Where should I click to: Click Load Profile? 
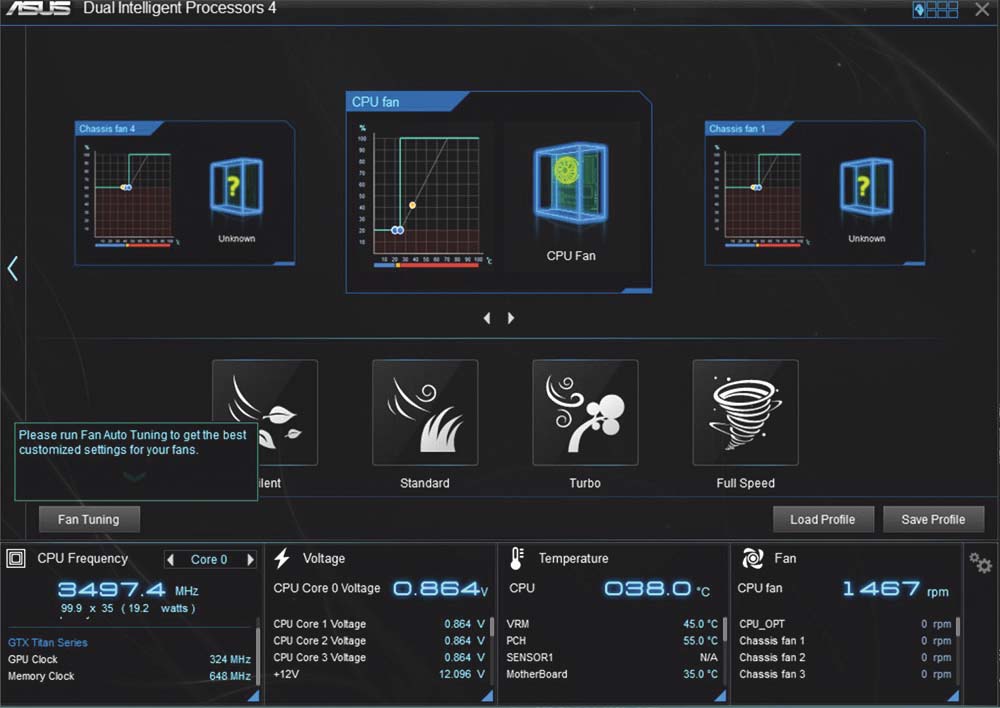(x=823, y=519)
